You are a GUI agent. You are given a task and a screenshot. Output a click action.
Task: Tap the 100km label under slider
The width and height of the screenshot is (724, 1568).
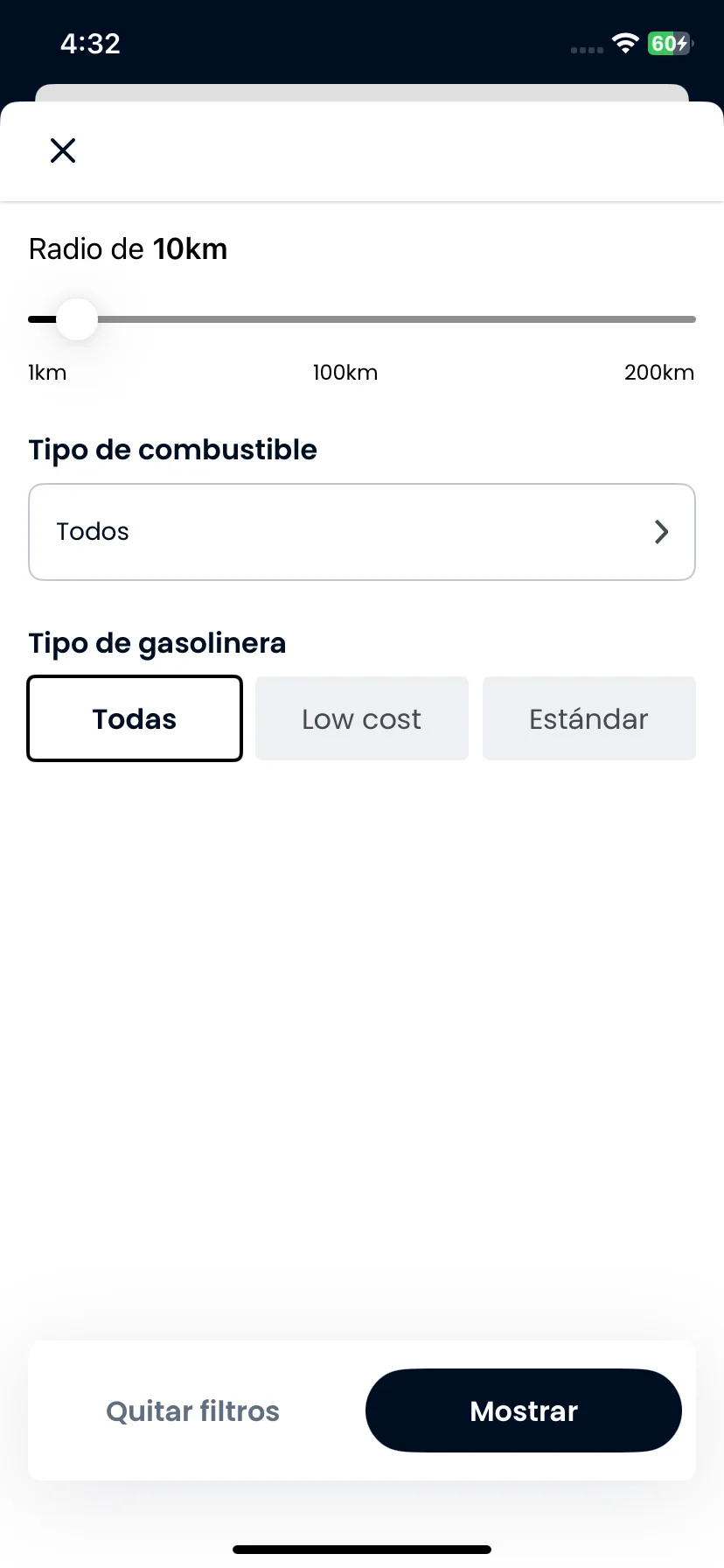tap(345, 373)
